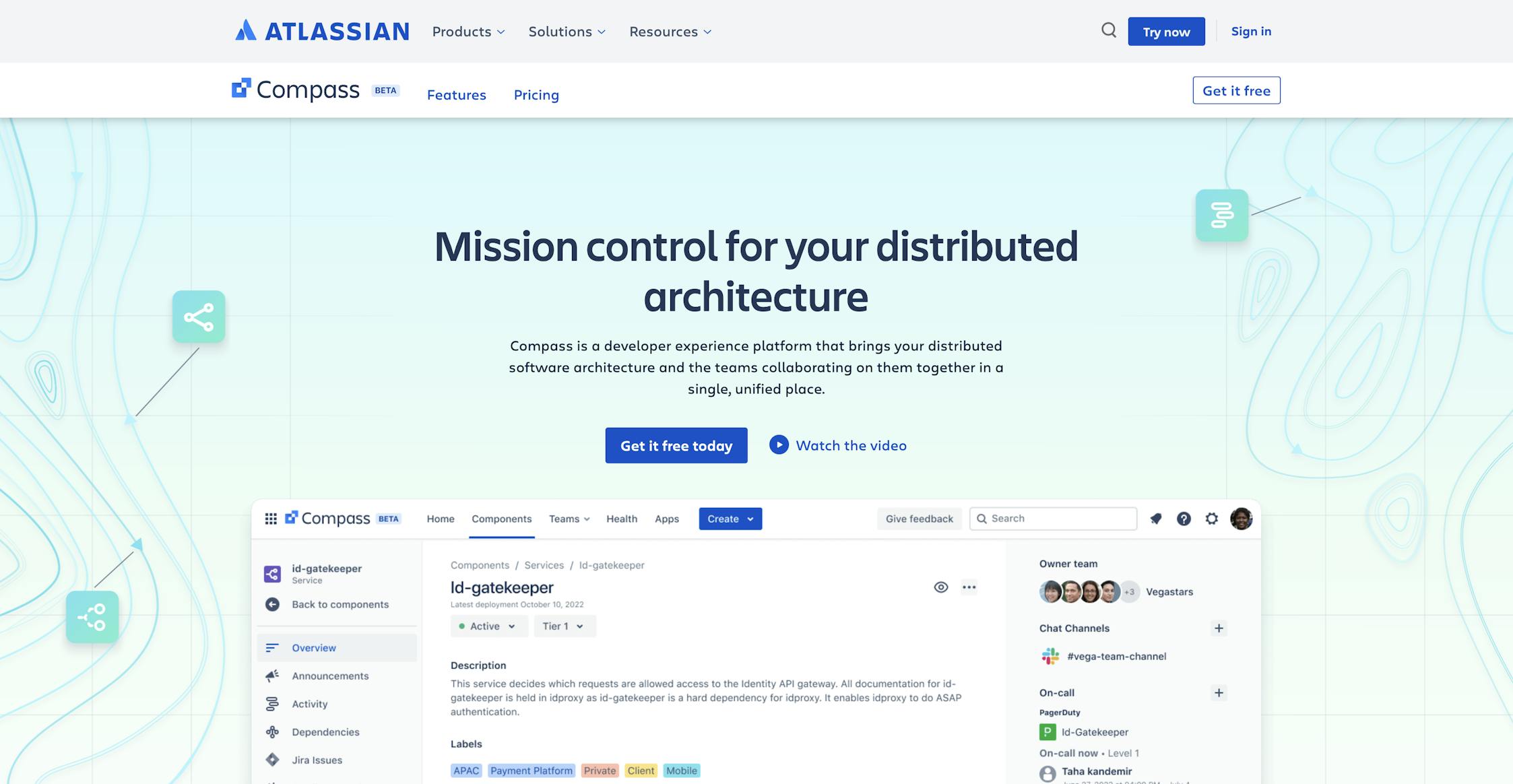Click the notifications icon next to Search
The height and width of the screenshot is (784, 1513).
tap(1156, 519)
